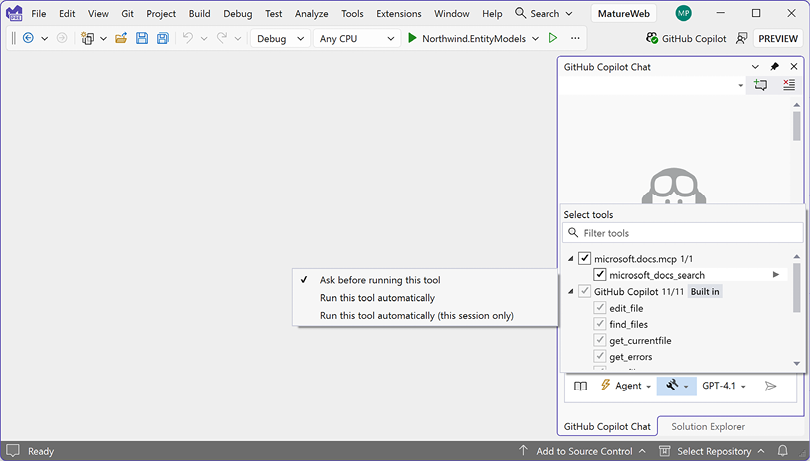The height and width of the screenshot is (461, 810).
Task: Uncheck the microsoft_docs_search checkbox
Action: [x=600, y=274]
